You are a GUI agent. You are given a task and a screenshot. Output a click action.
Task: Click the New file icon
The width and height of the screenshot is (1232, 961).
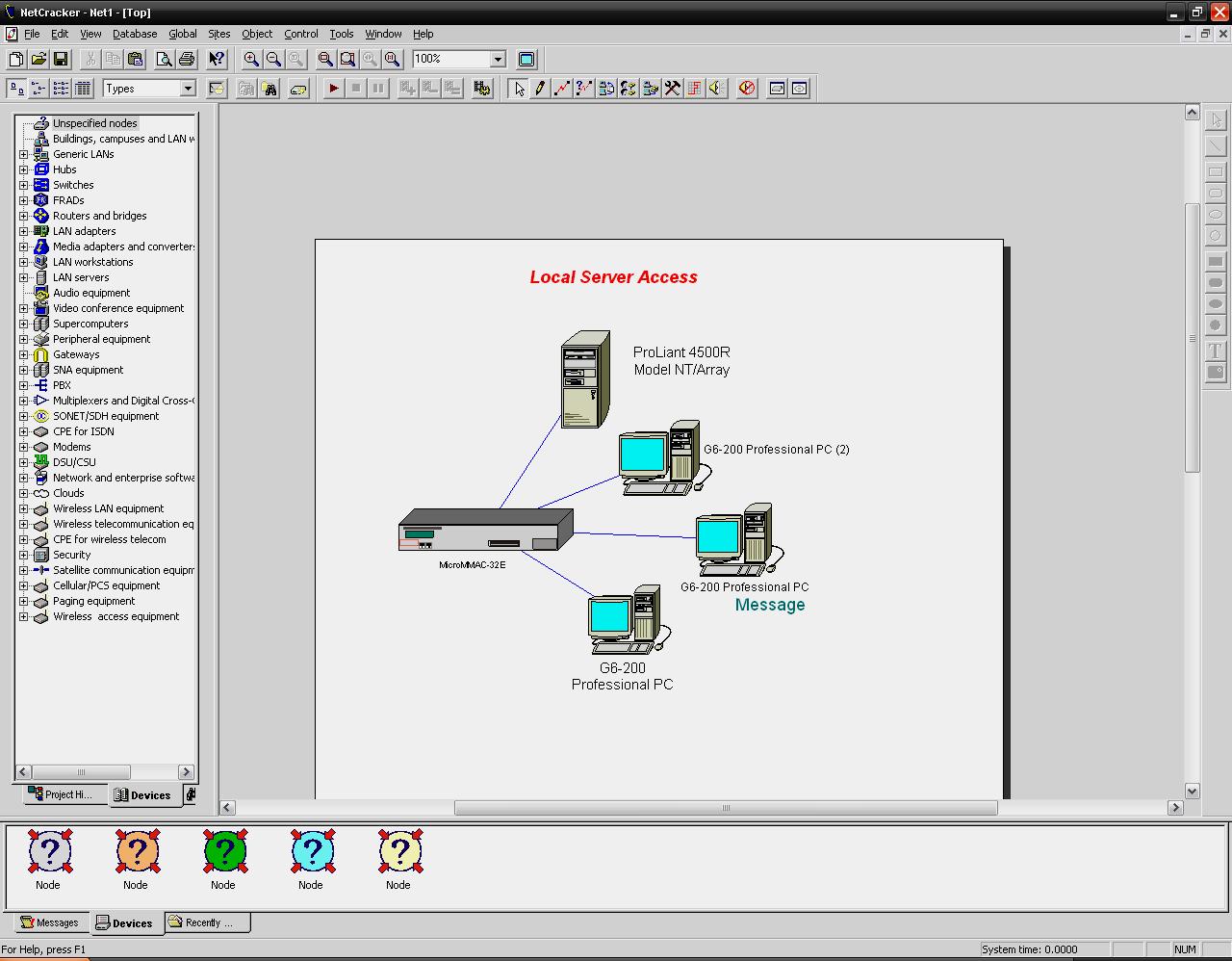pyautogui.click(x=15, y=60)
